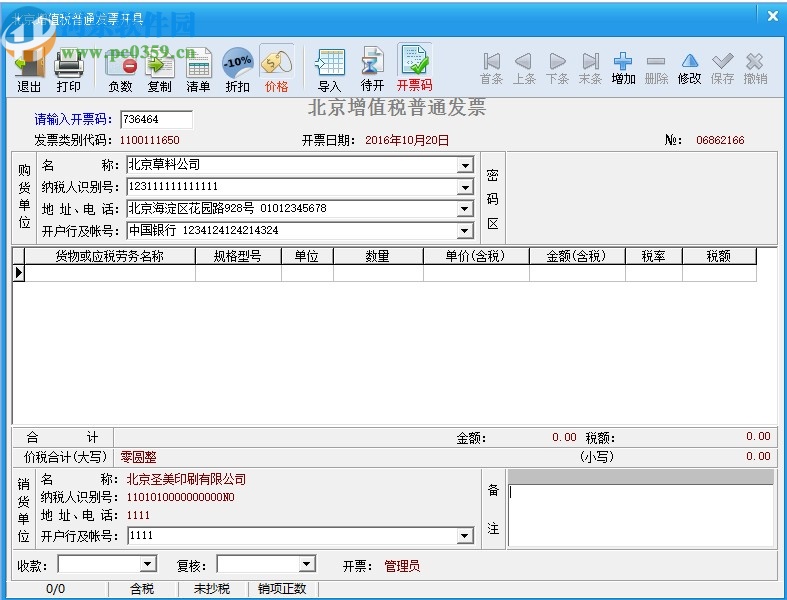Click the 规格型号 column header
Image resolution: width=787 pixels, height=600 pixels.
point(238,257)
